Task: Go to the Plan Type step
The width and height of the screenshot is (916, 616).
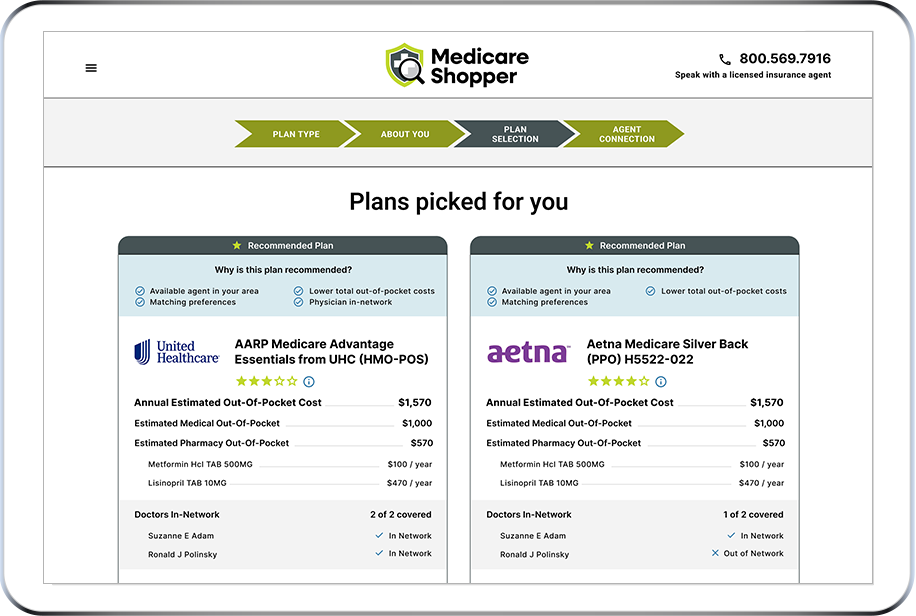Action: [x=295, y=134]
